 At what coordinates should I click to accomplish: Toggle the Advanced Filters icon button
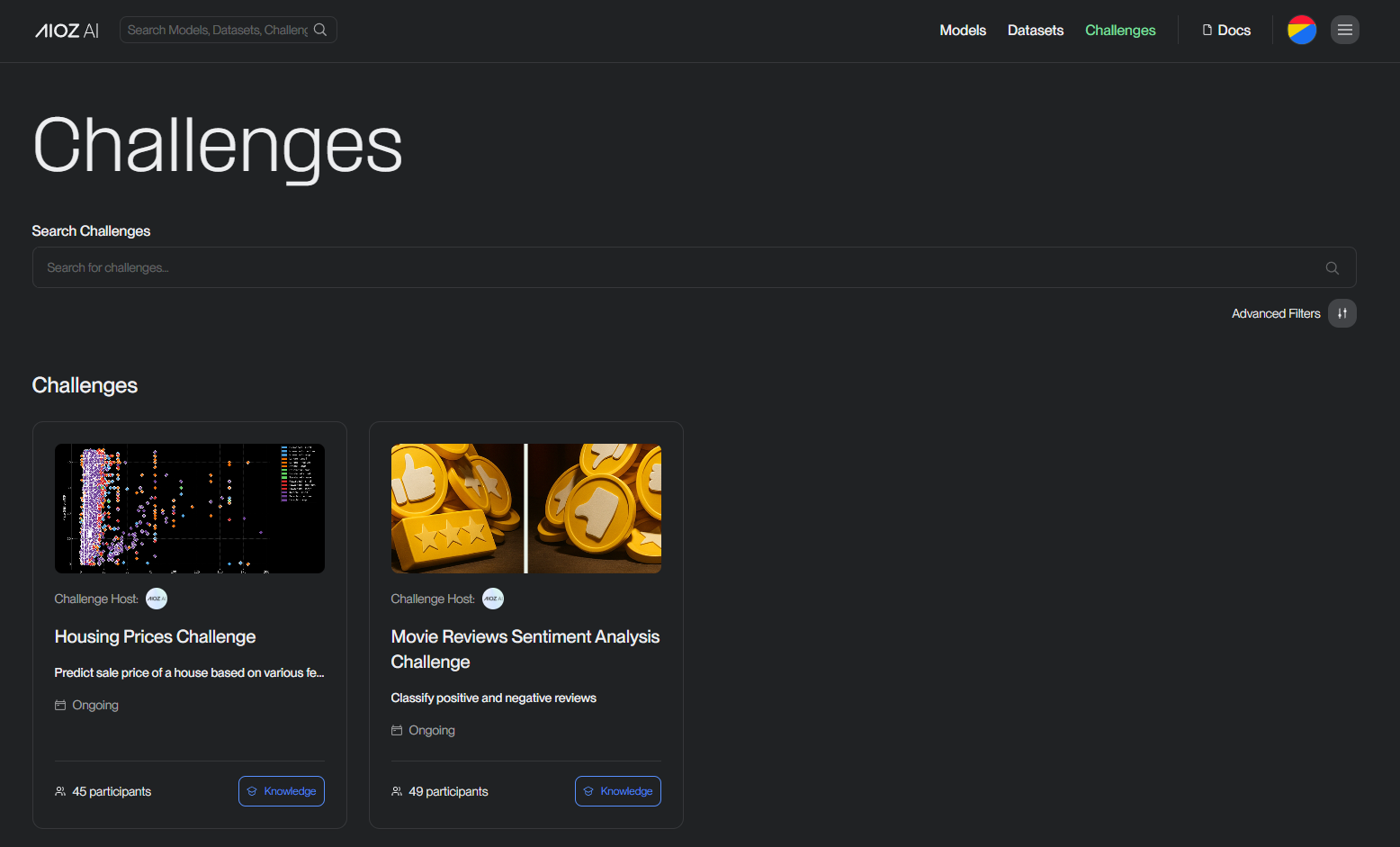(x=1342, y=313)
